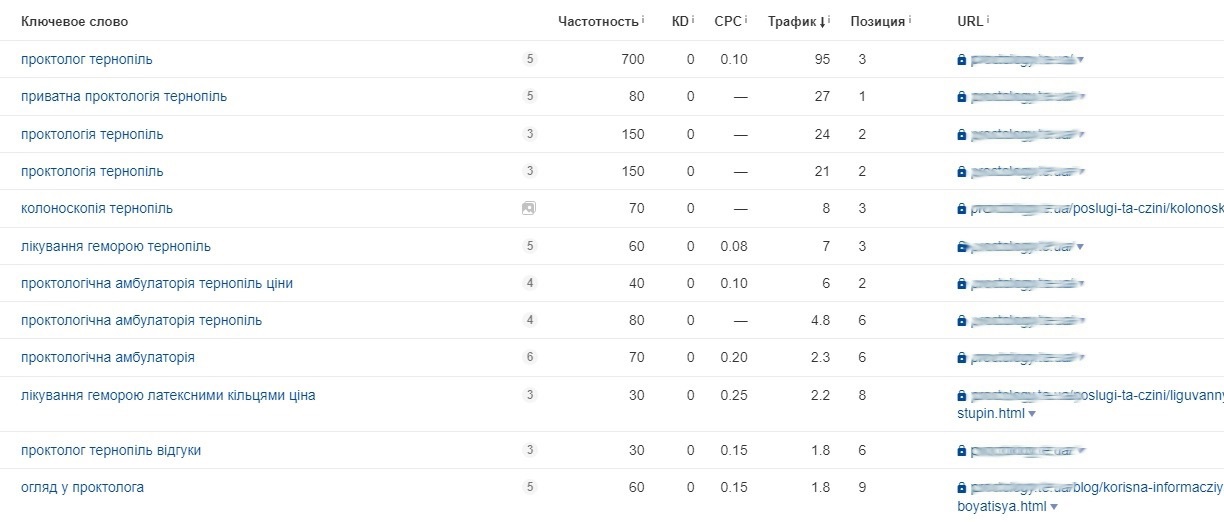Image resolution: width=1224 pixels, height=522 pixels.
Task: Click the lock icon in 'огляд у проктолога' URL
Action: tap(962, 489)
